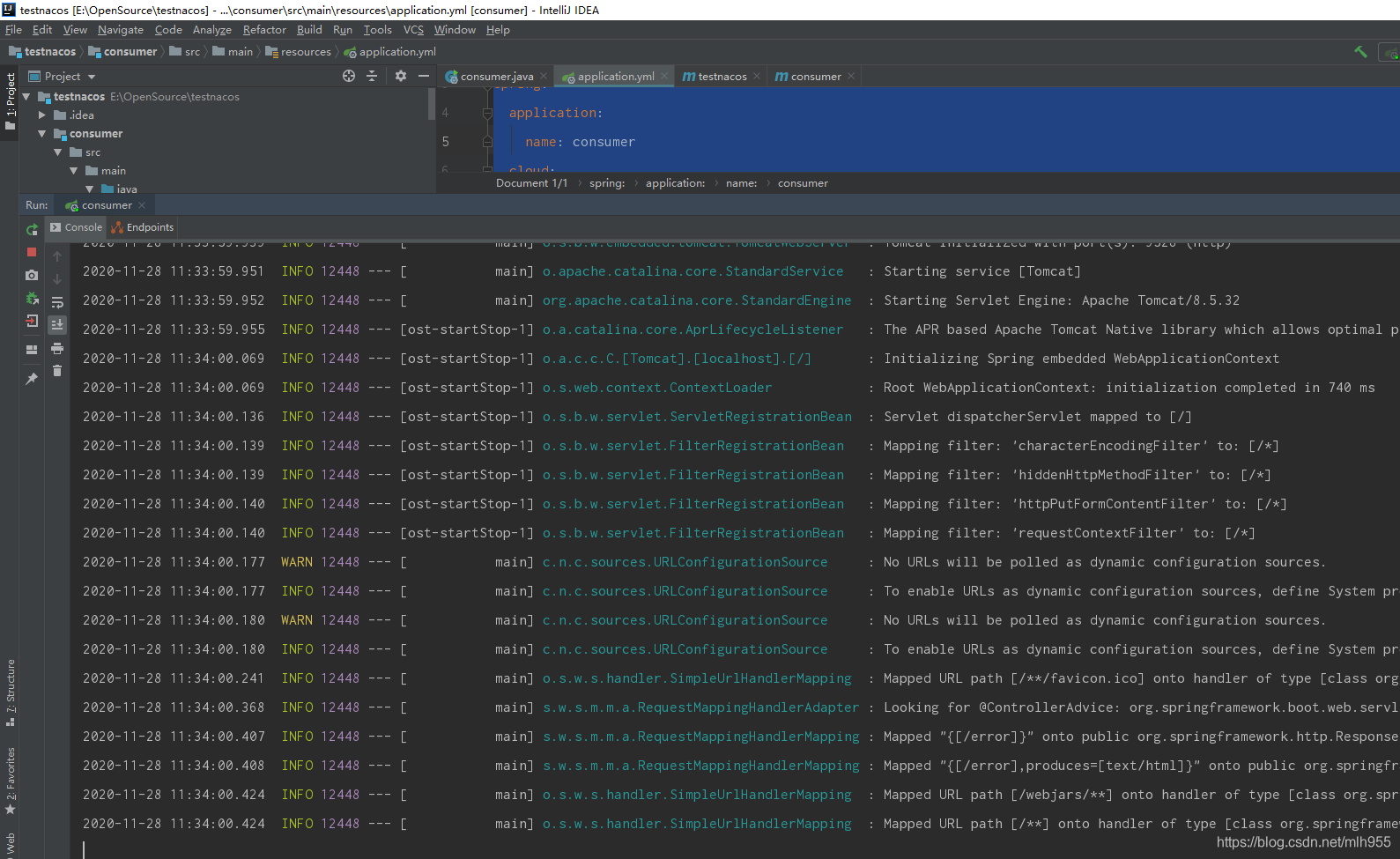Collapse all nodes in Project panel
This screenshot has width=1400, height=859.
[x=372, y=76]
